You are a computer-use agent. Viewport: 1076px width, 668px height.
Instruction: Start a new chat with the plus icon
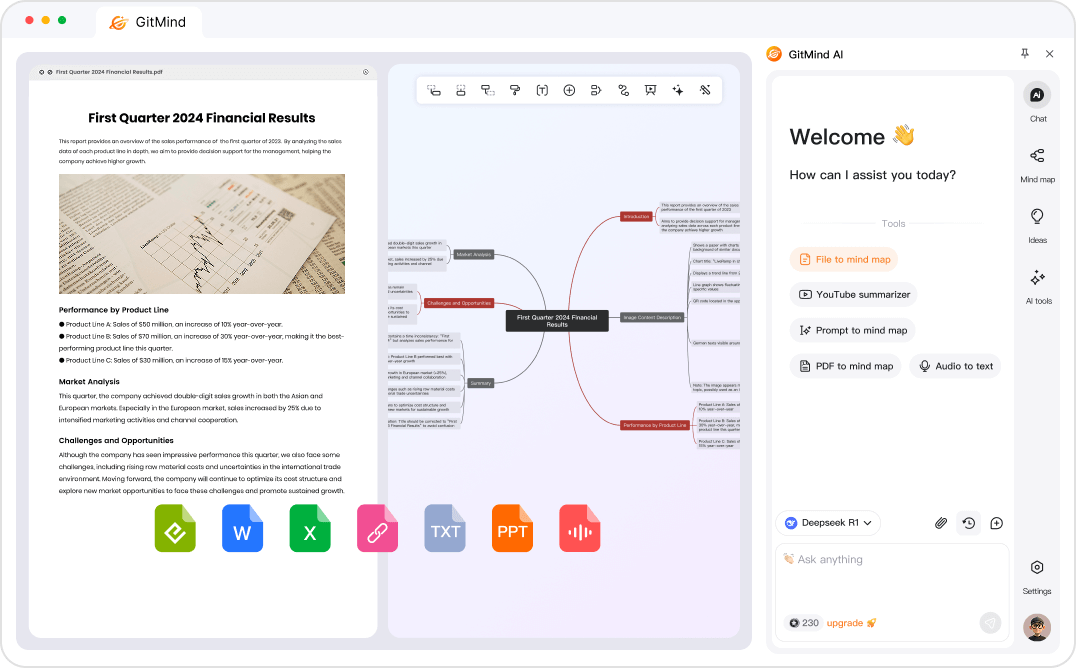(995, 522)
